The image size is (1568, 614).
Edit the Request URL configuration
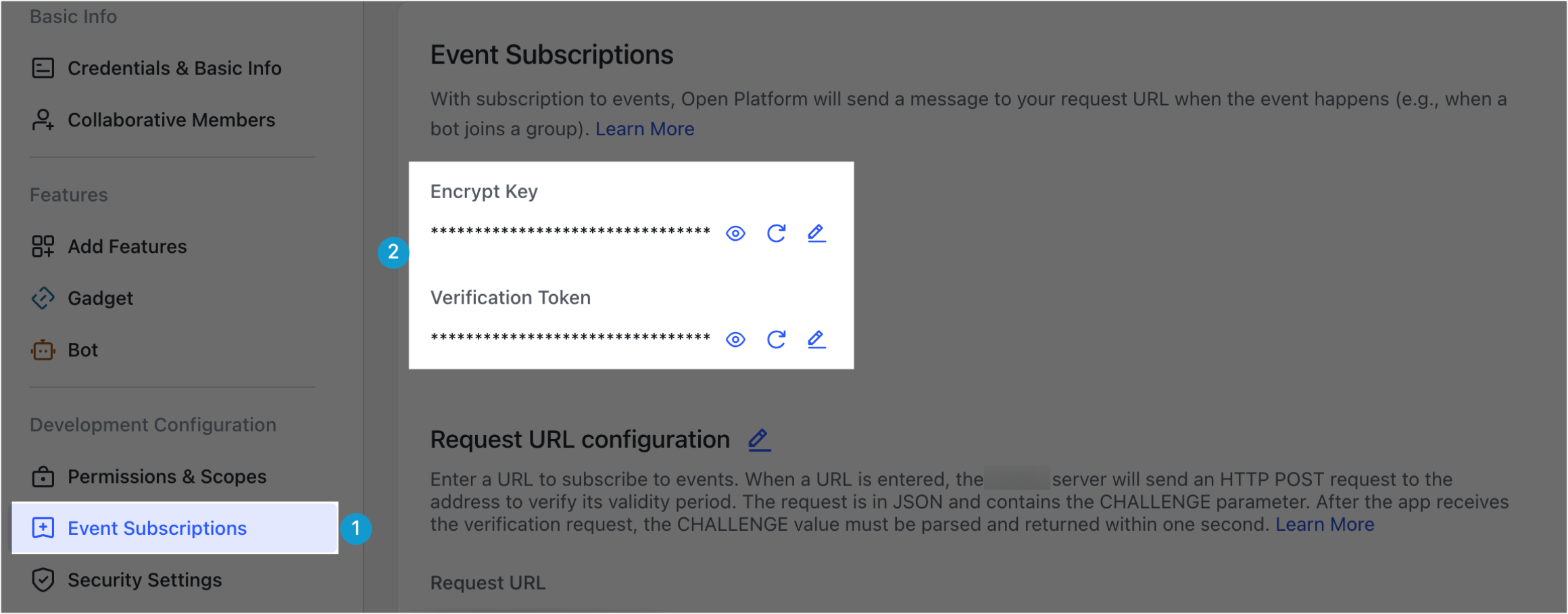760,440
